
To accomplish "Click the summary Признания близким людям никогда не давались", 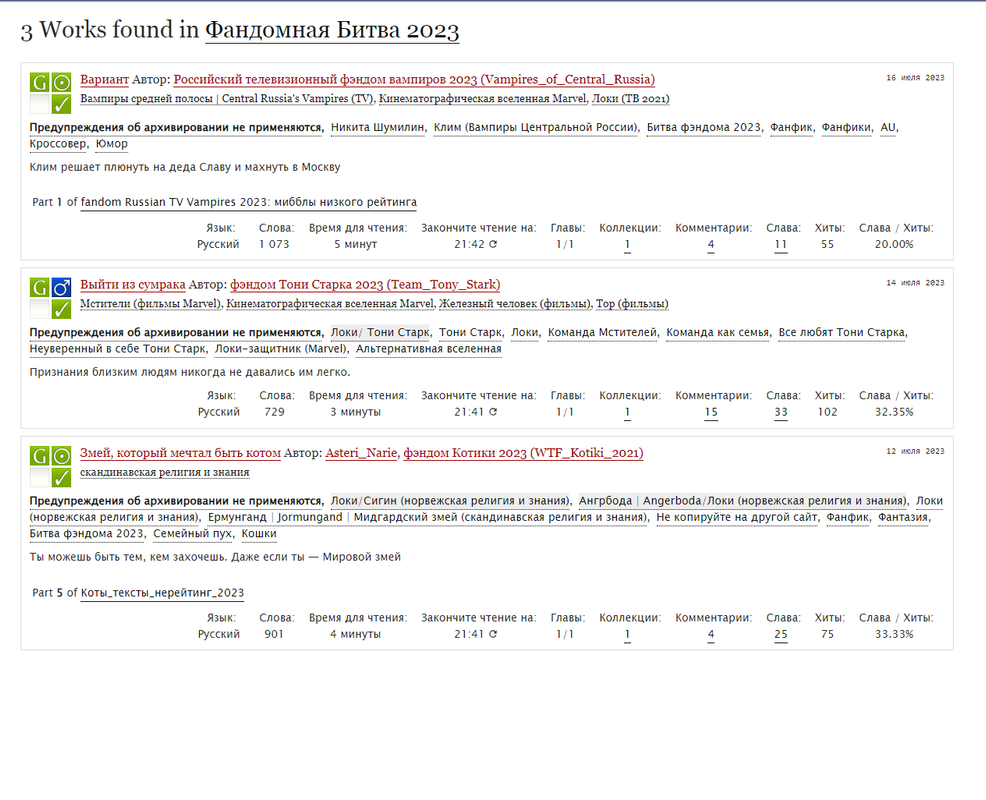I will tap(190, 372).
